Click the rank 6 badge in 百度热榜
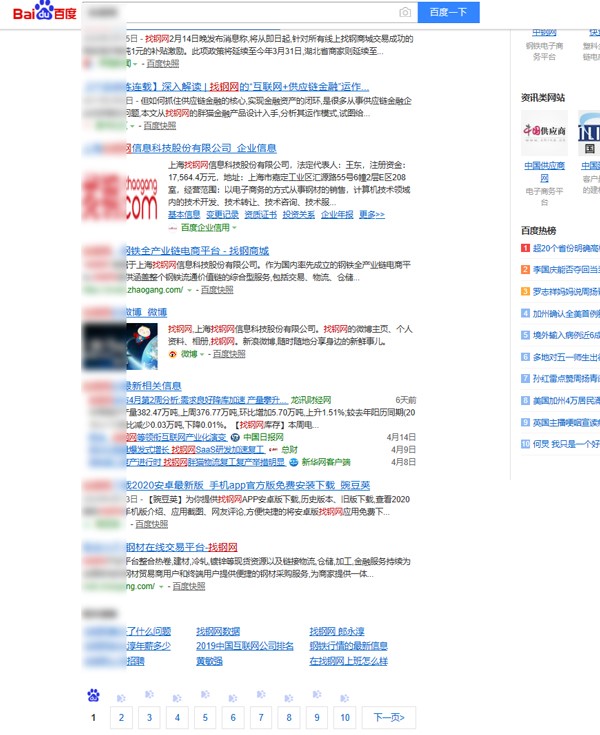600x735 pixels. point(525,357)
